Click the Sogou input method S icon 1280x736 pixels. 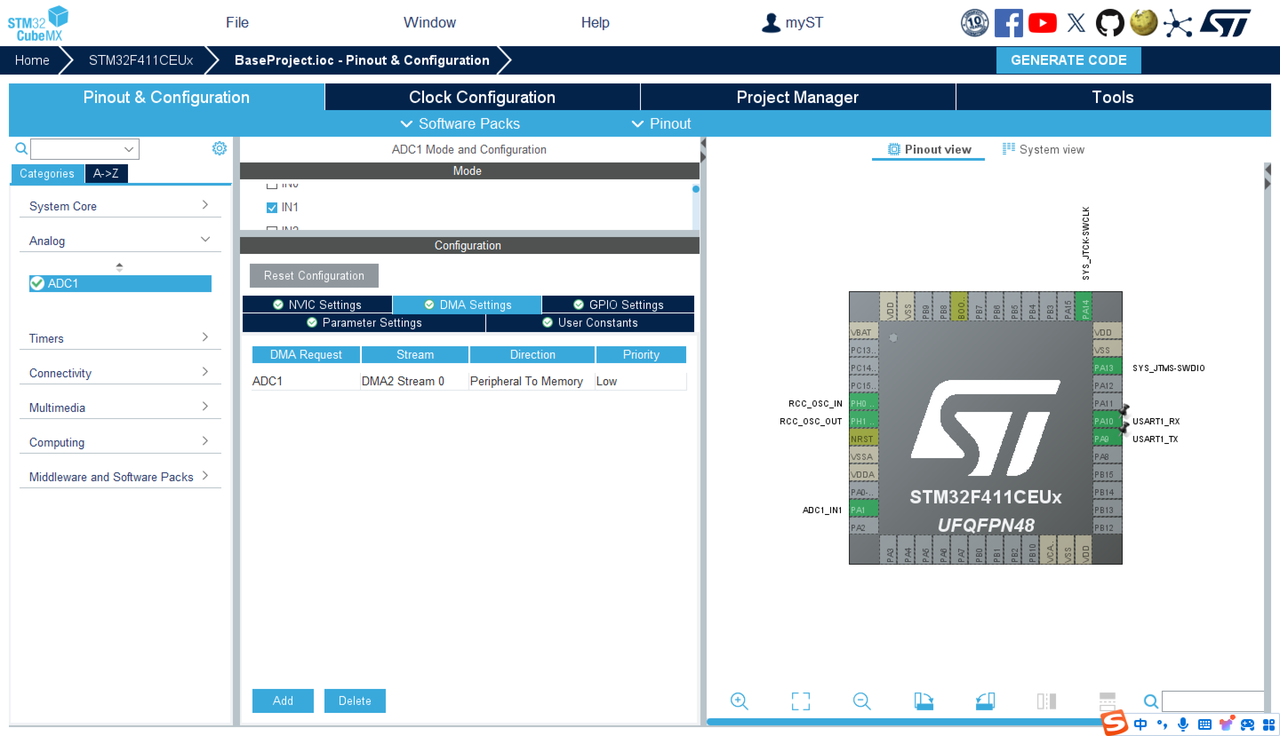[1115, 723]
